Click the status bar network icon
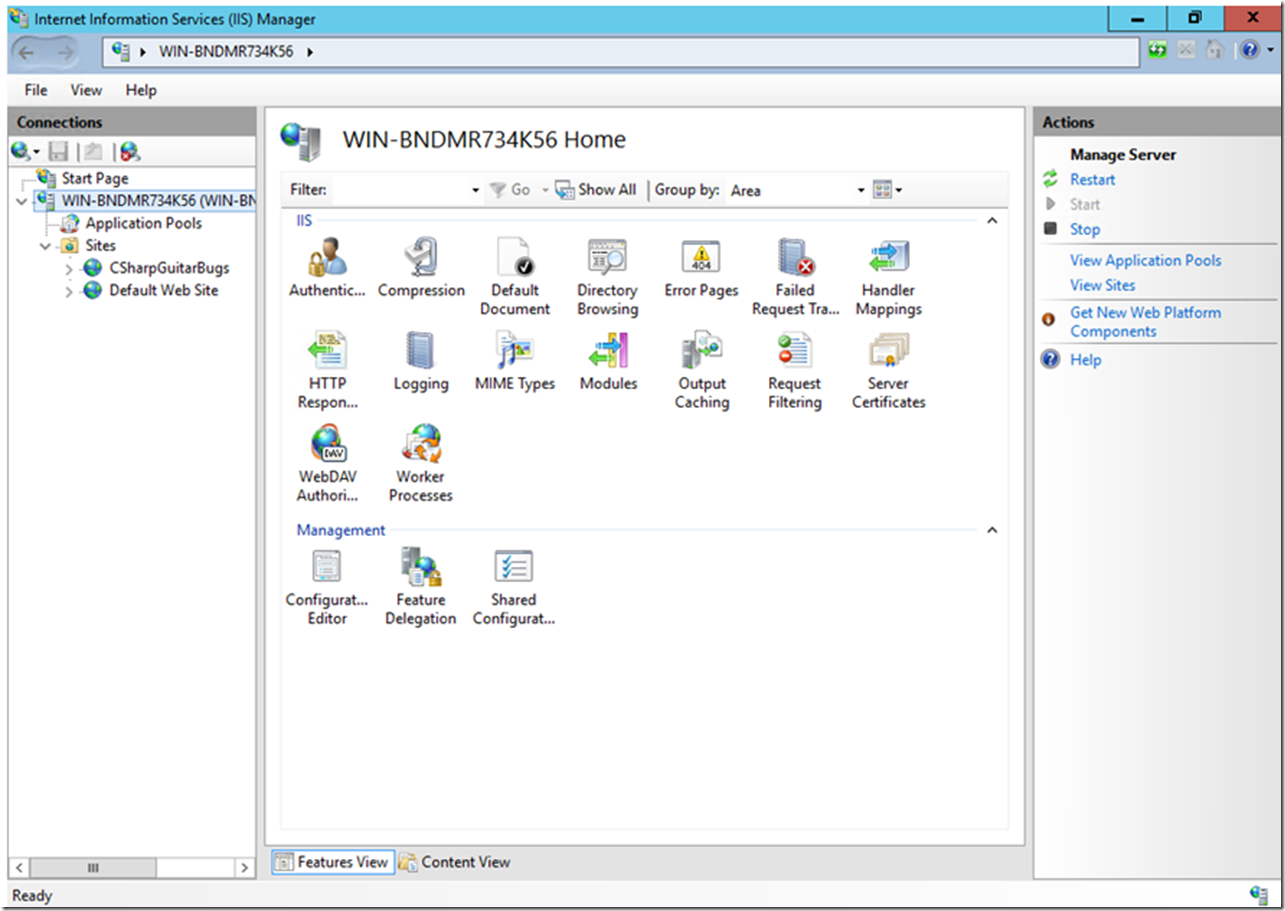This screenshot has height=911, width=1285. click(1258, 894)
